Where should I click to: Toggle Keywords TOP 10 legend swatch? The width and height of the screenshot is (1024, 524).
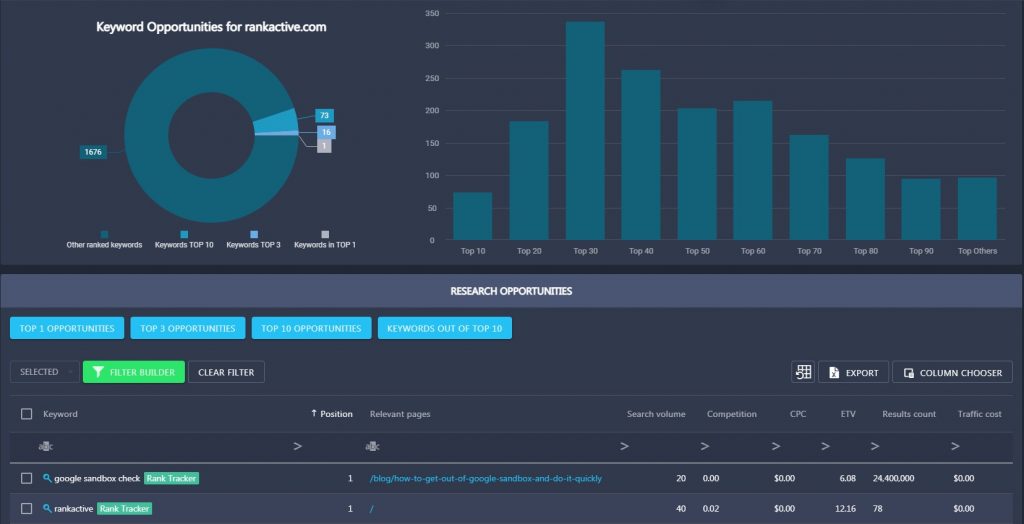coord(184,234)
